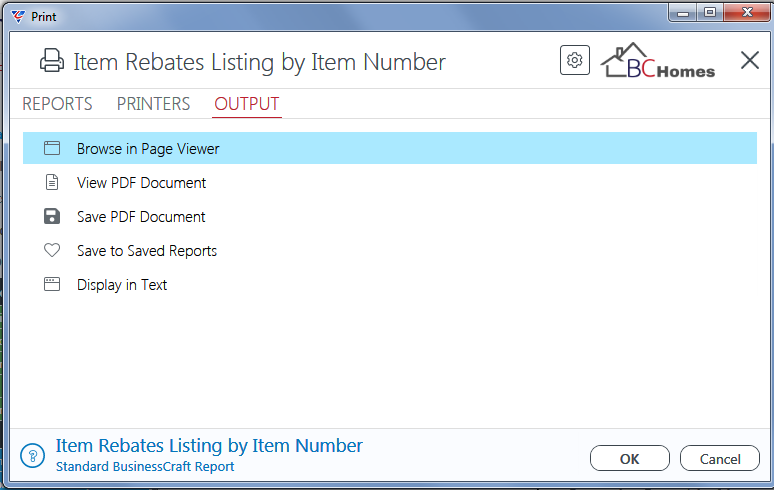Click the View PDF Document page icon
Viewport: 774px width, 490px height.
coord(52,182)
